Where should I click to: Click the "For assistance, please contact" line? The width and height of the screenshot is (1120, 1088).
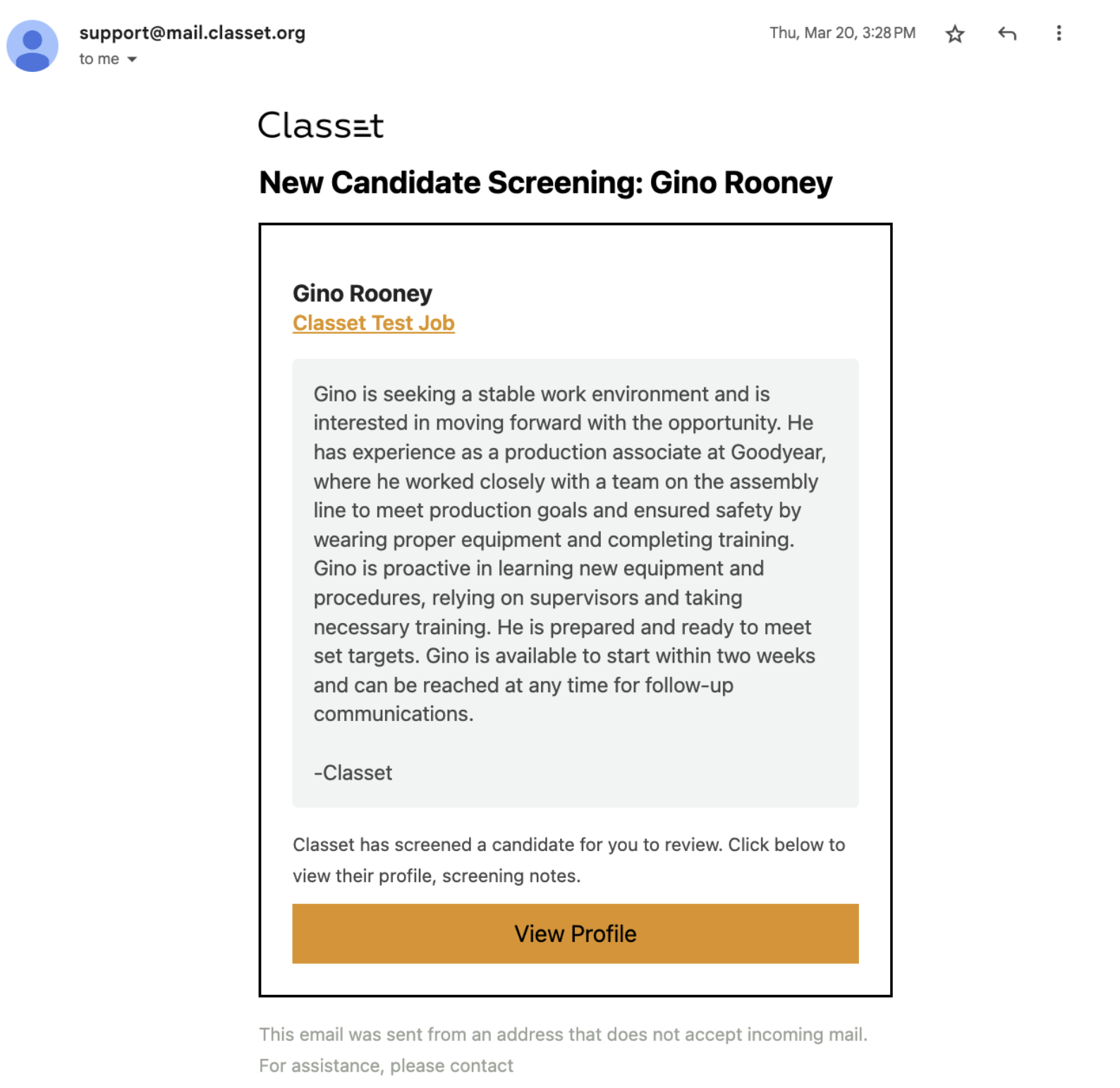click(386, 1065)
